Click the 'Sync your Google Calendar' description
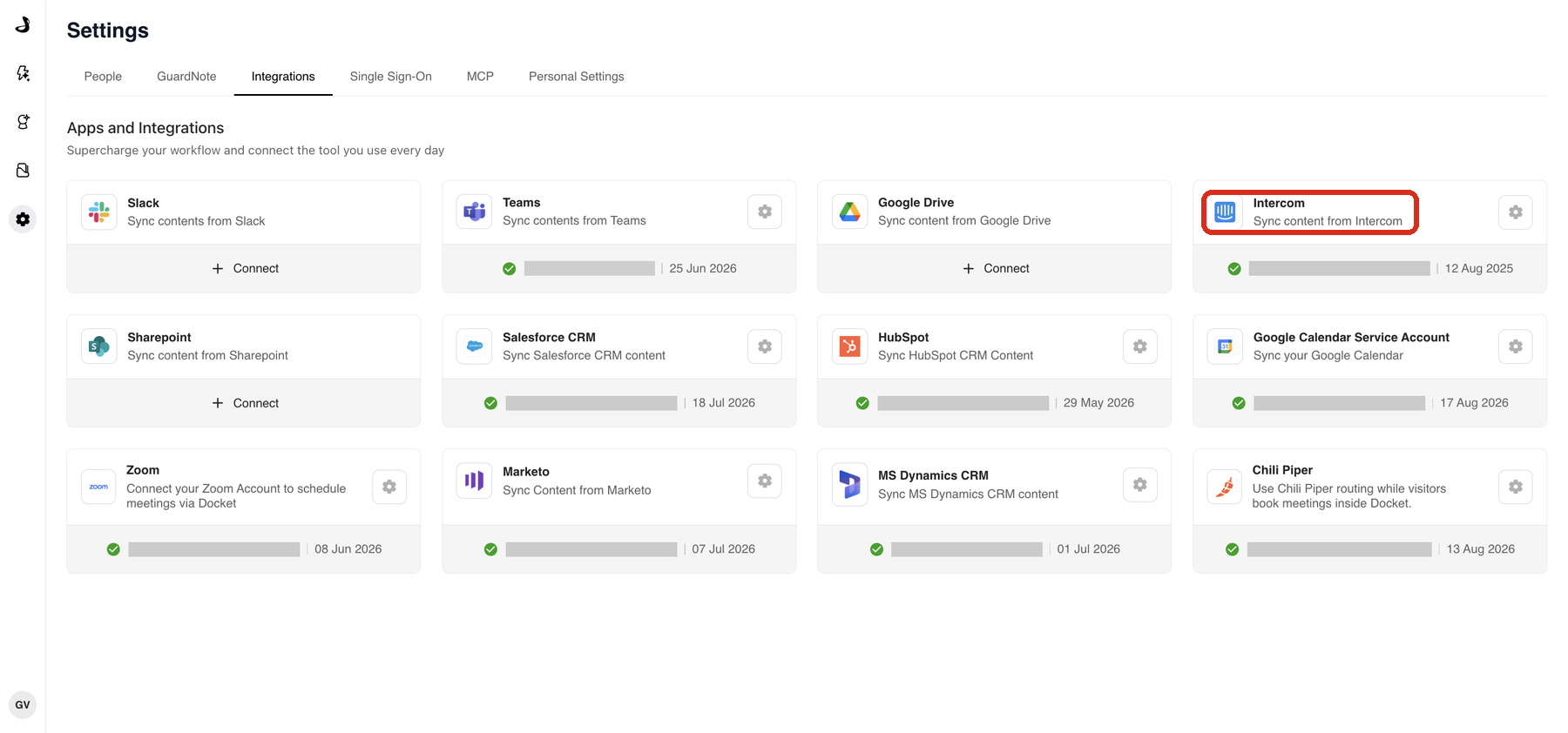Viewport: 1568px width, 733px height. (1328, 355)
